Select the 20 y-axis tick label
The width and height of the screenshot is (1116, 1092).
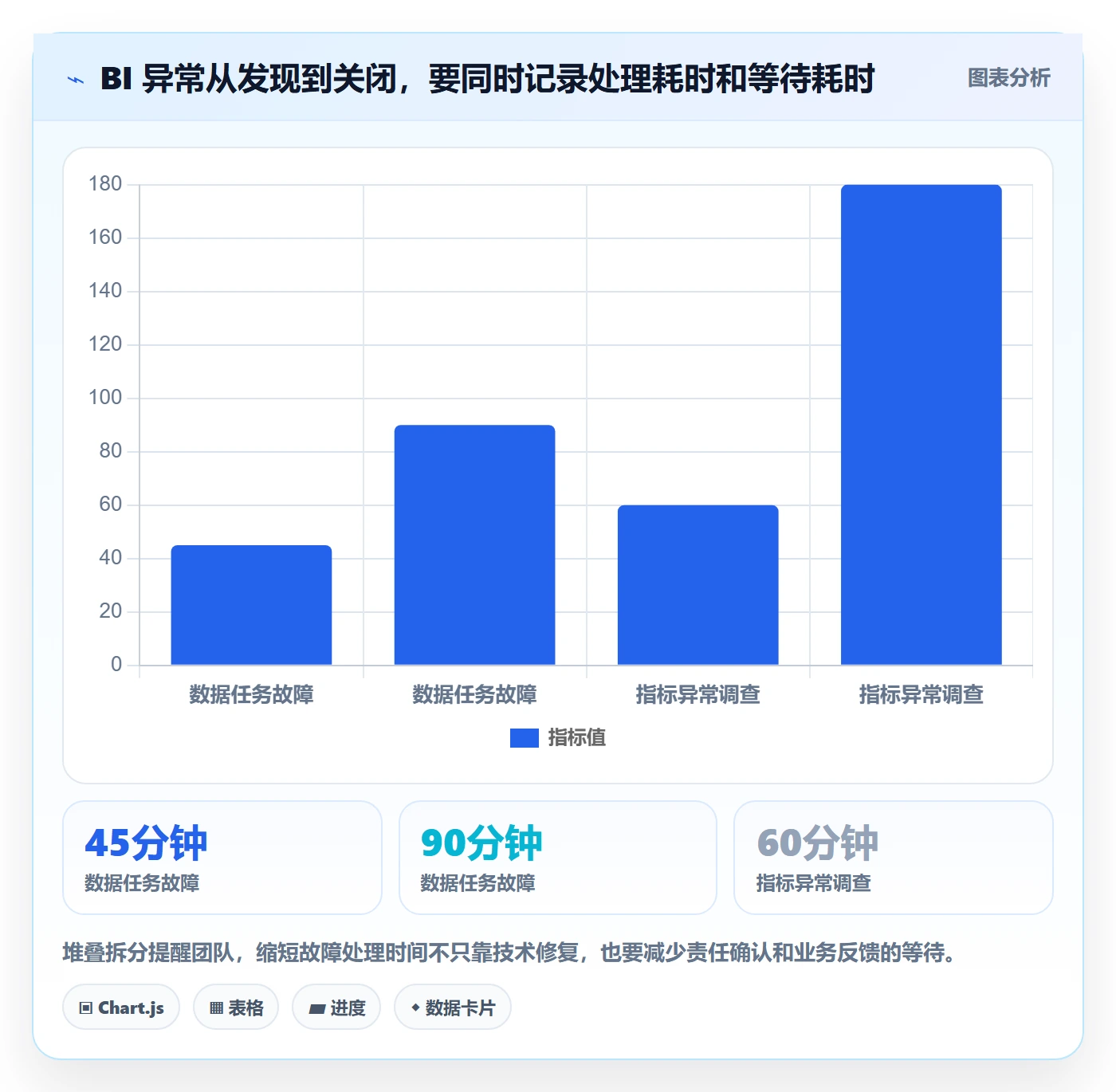pyautogui.click(x=111, y=611)
